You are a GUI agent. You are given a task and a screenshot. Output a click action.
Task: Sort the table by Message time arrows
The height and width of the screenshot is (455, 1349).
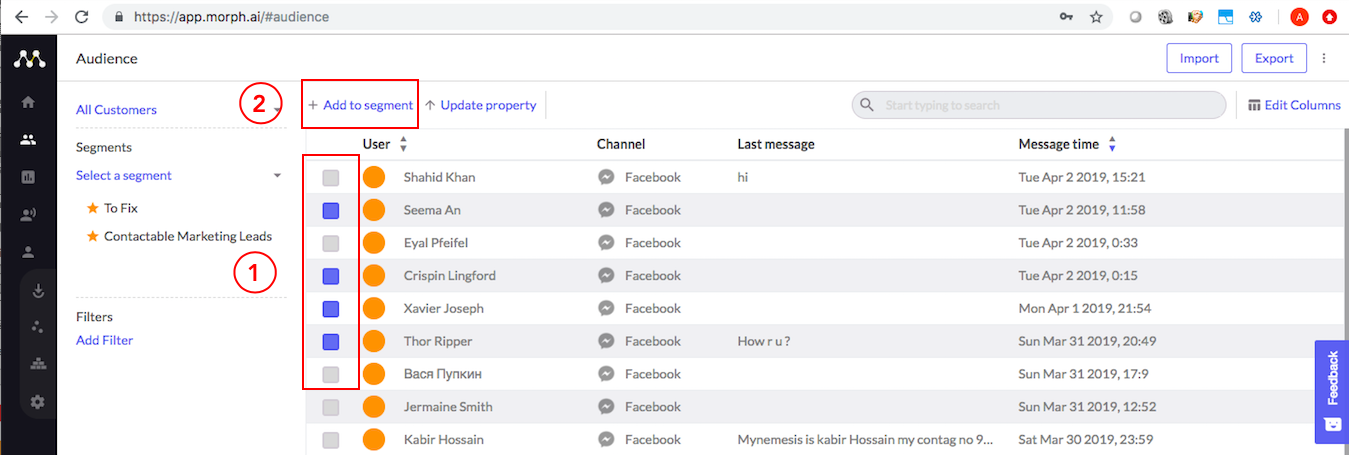1112,144
